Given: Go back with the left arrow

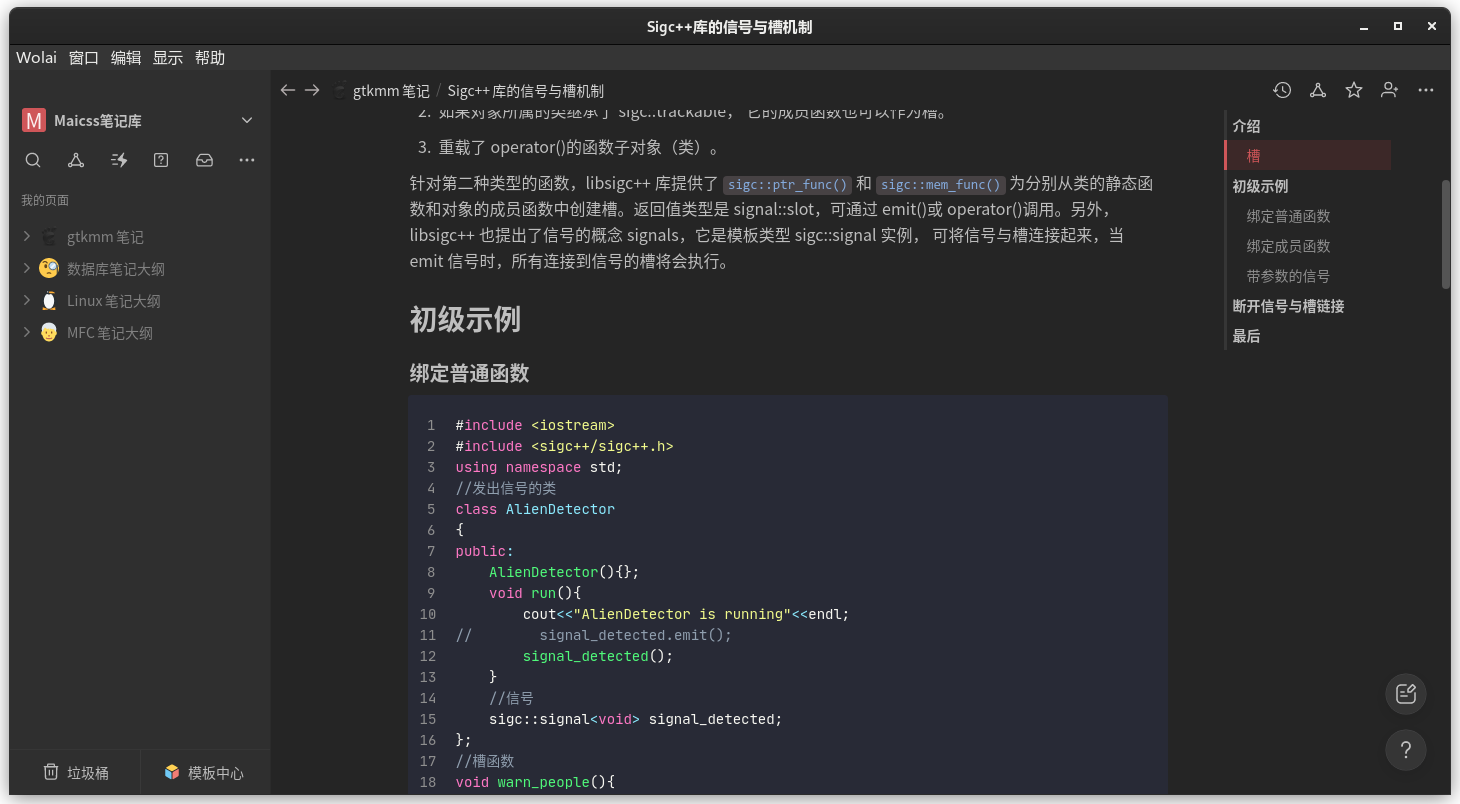Looking at the screenshot, I should pyautogui.click(x=288, y=90).
